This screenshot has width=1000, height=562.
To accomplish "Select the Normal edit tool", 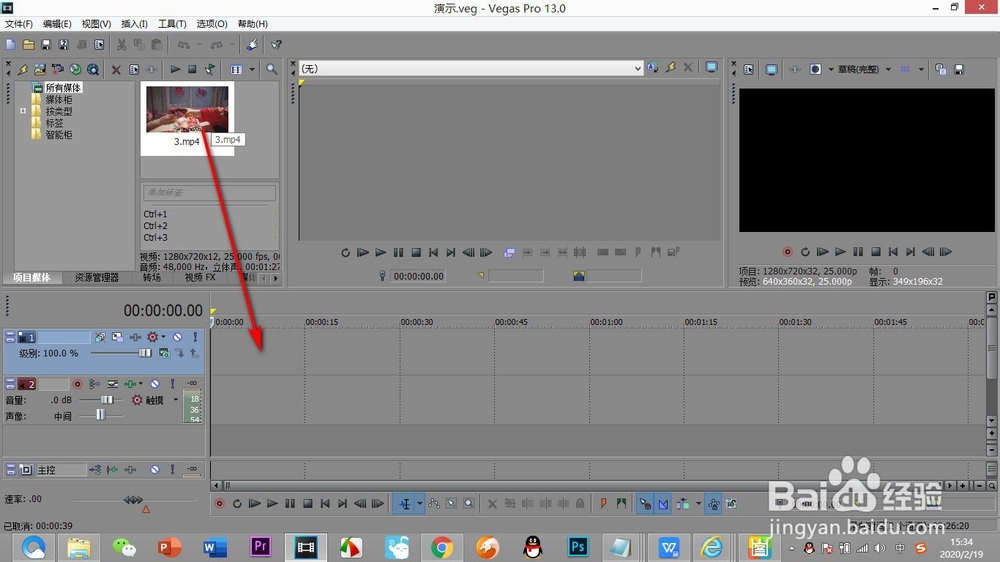I will [x=405, y=504].
